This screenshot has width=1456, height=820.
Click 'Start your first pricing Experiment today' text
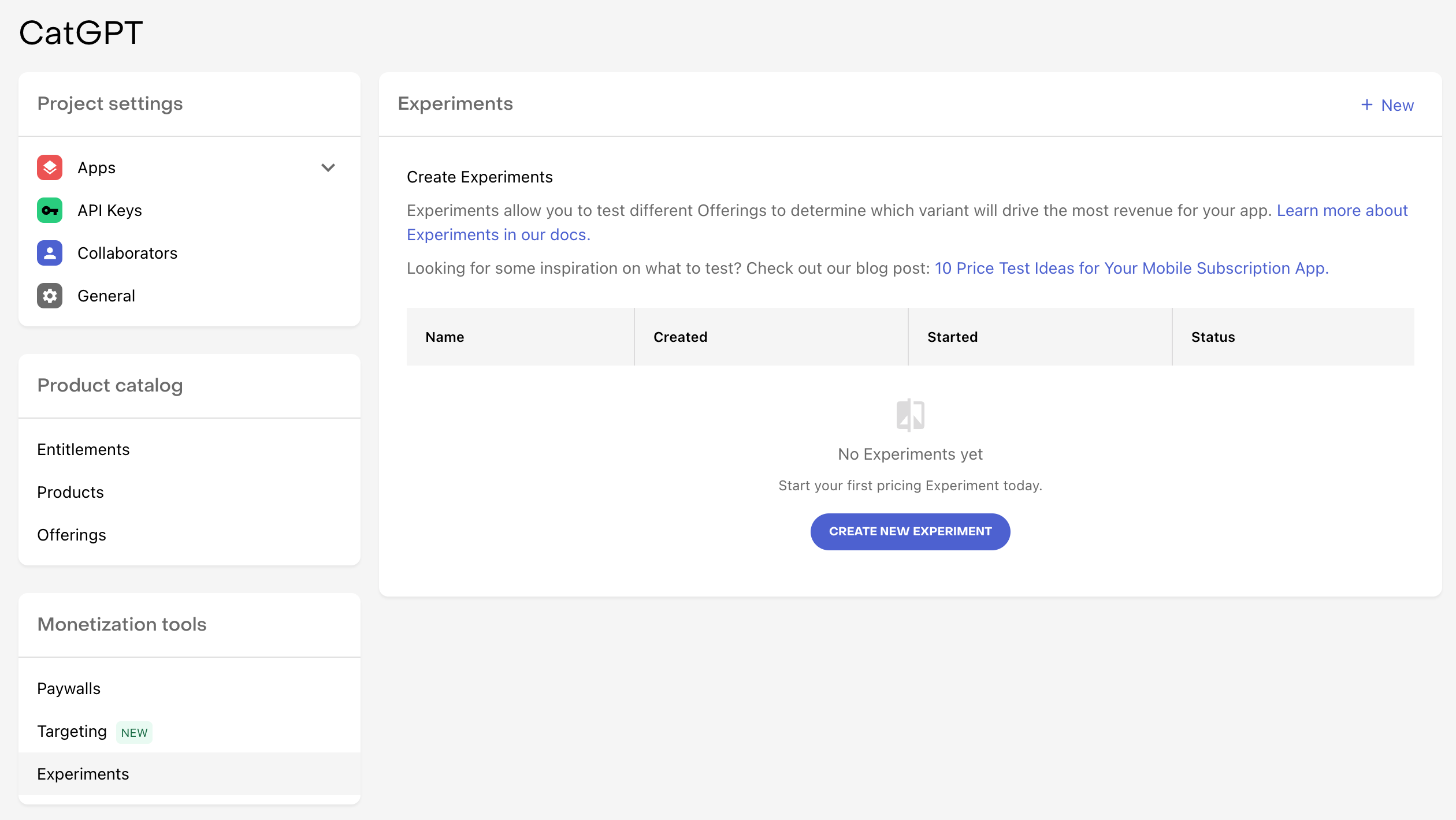910,485
